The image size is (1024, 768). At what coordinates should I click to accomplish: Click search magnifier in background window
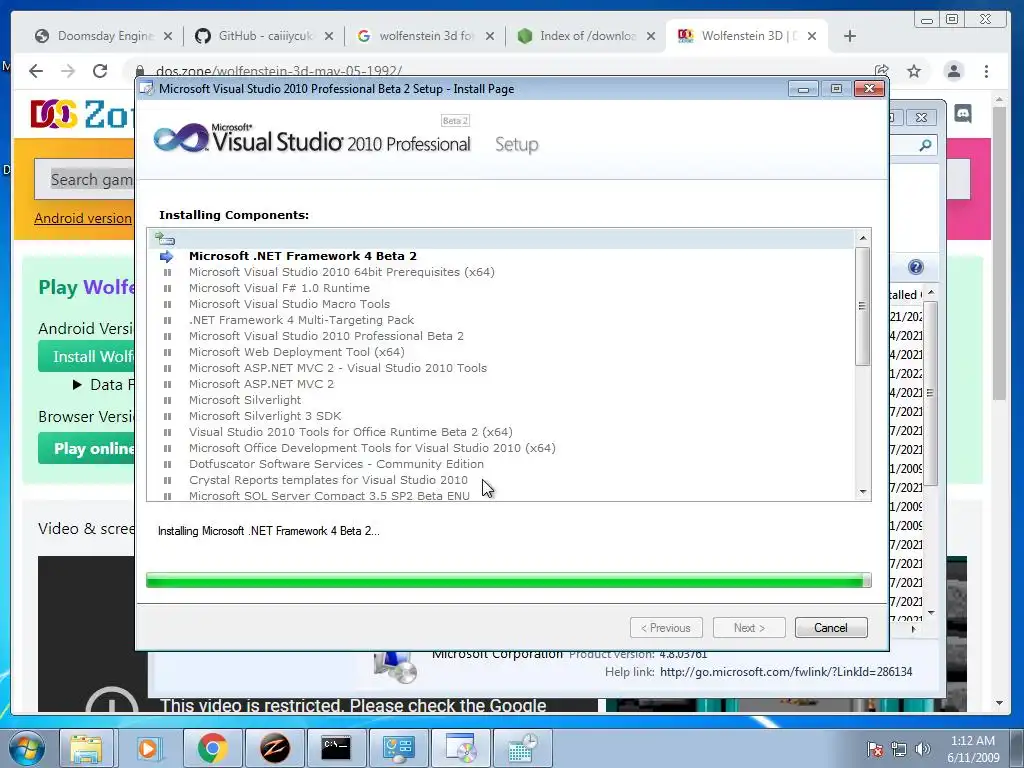[925, 145]
